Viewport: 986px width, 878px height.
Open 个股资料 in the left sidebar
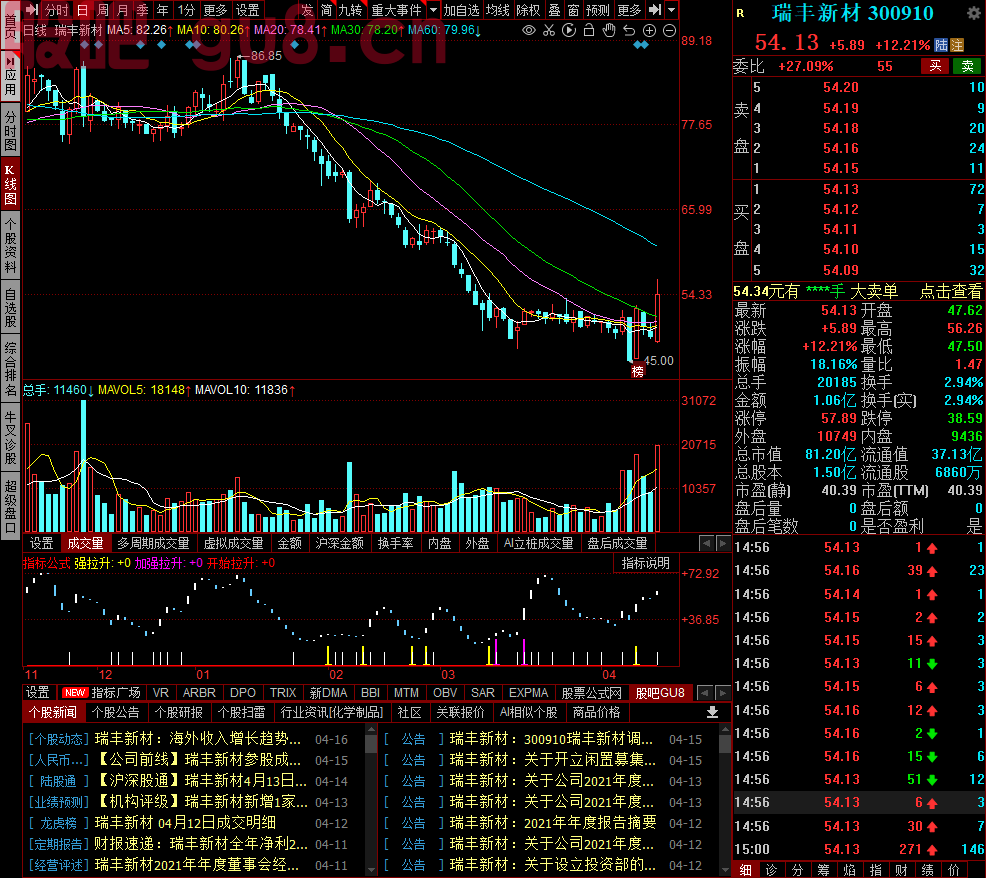tap(10, 245)
